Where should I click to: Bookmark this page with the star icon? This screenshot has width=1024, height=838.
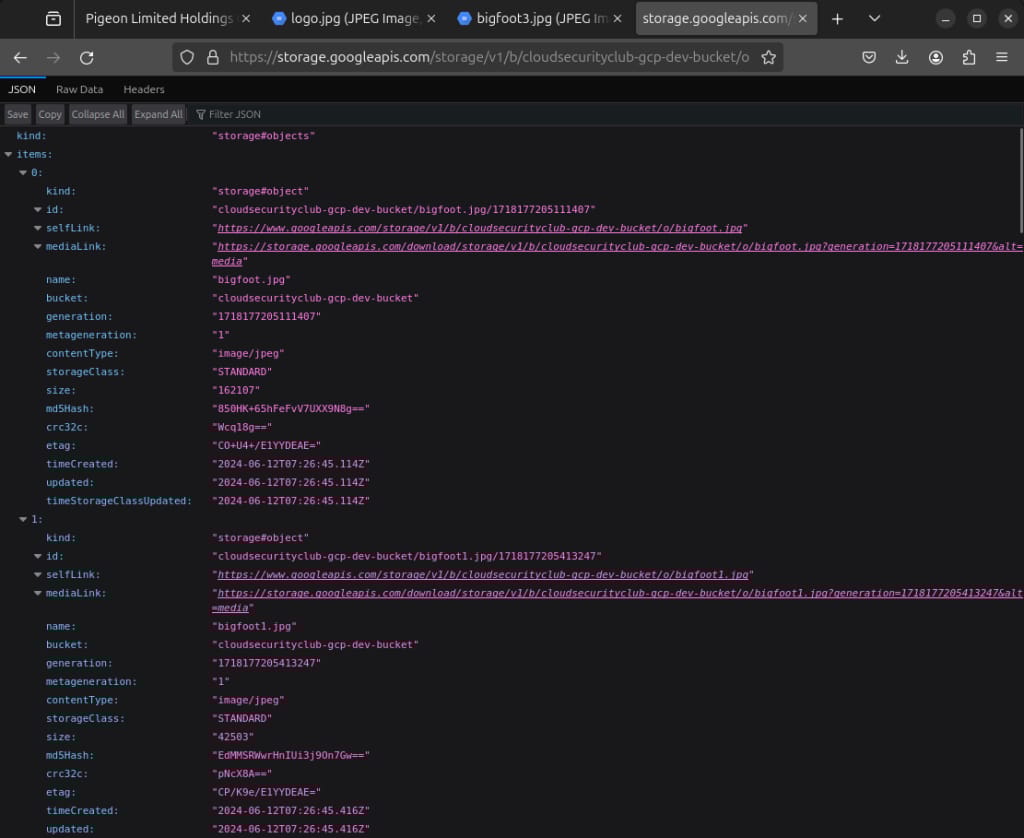[x=768, y=58]
